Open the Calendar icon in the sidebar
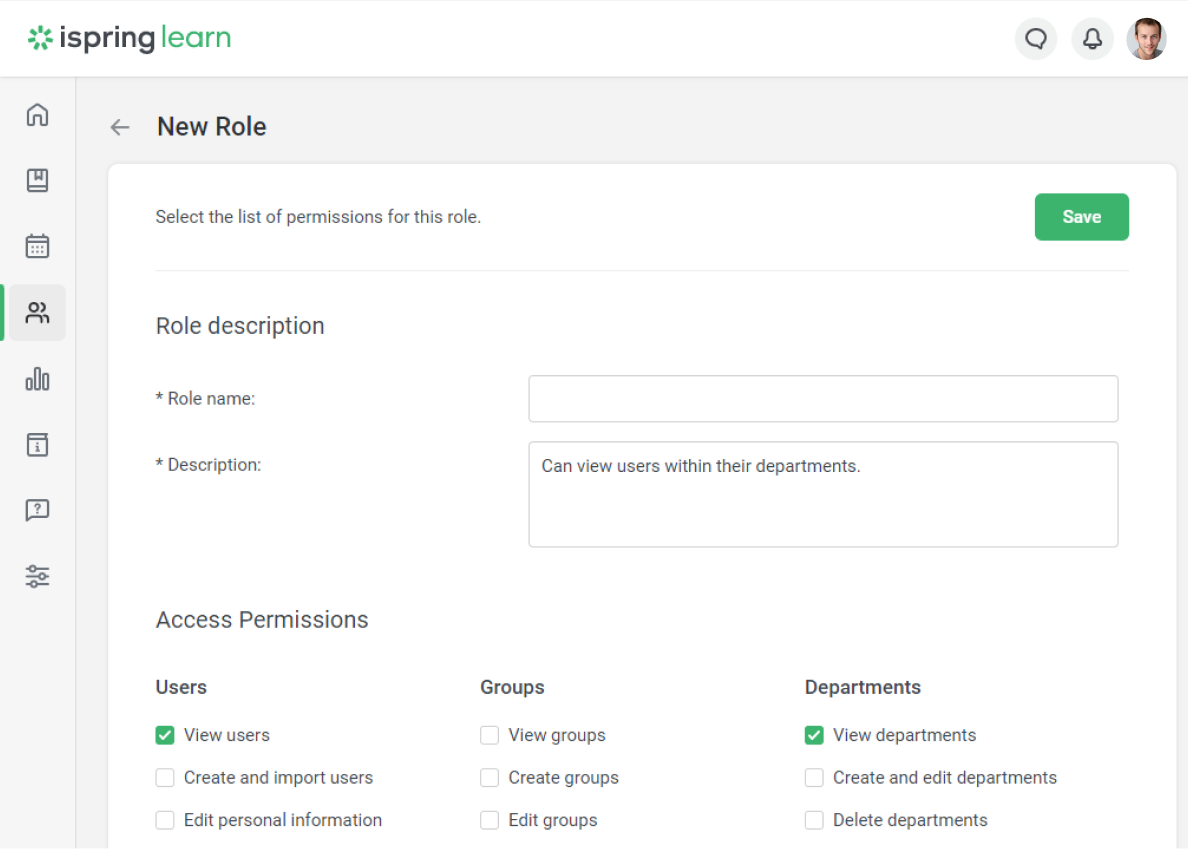 (x=37, y=246)
